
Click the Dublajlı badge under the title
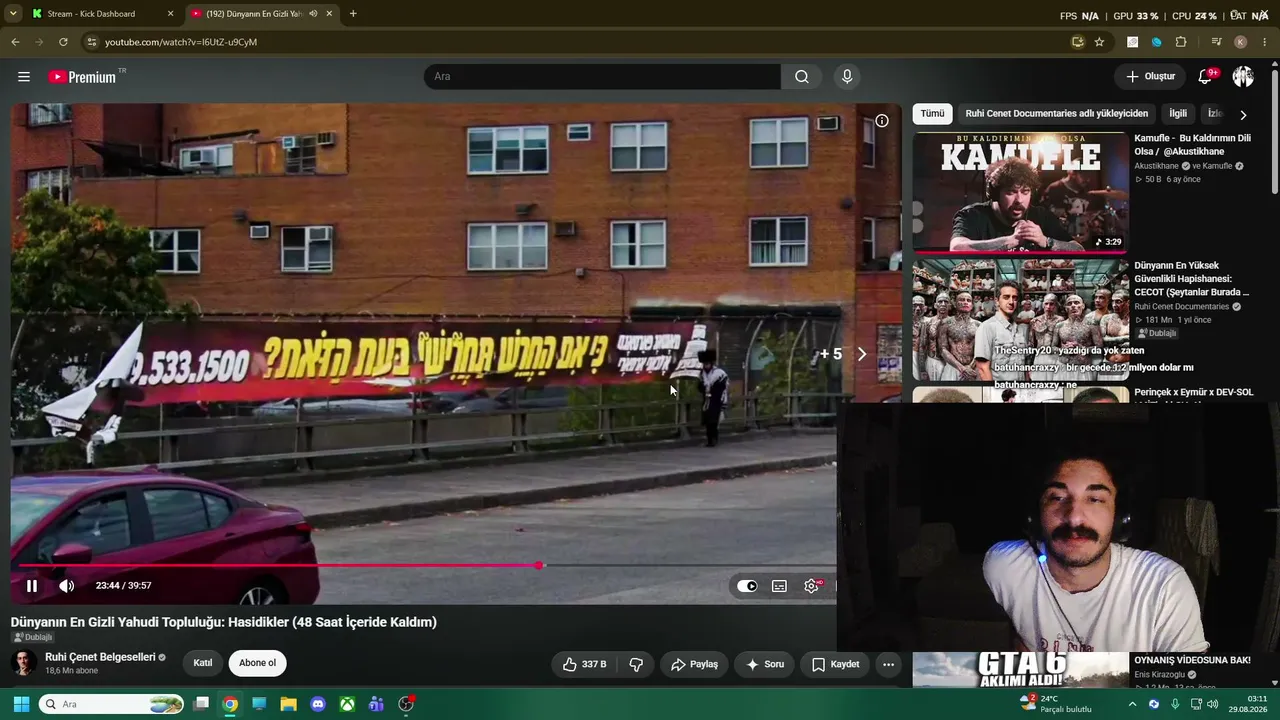point(32,637)
